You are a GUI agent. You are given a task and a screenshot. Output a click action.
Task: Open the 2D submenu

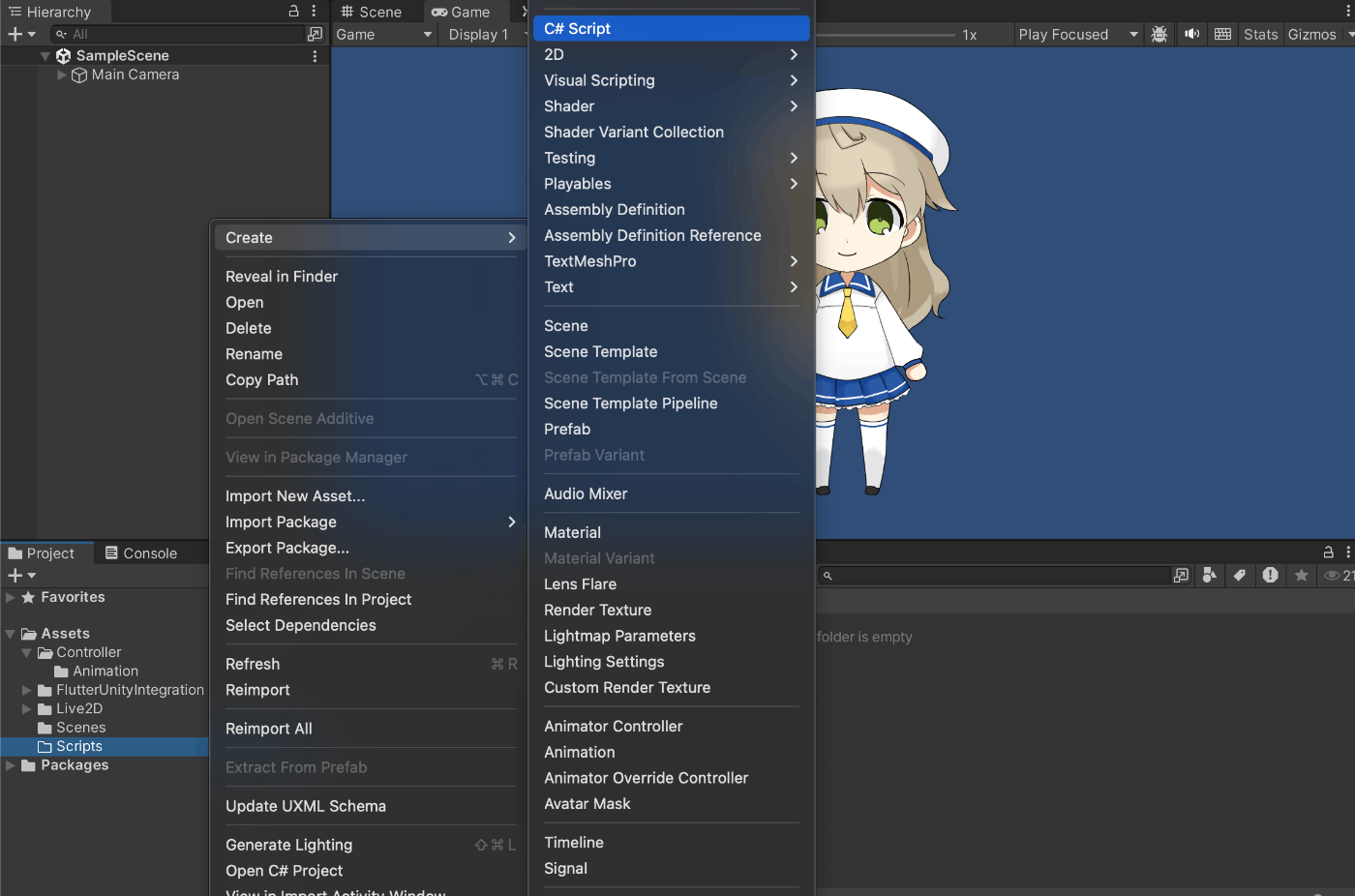pyautogui.click(x=672, y=55)
